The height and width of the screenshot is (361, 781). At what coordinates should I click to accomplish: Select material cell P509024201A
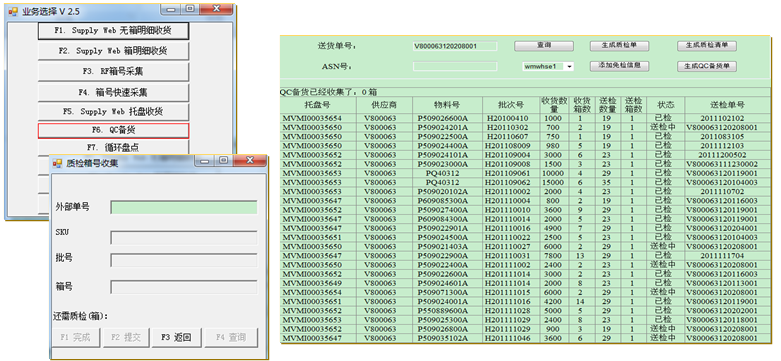pyautogui.click(x=443, y=127)
